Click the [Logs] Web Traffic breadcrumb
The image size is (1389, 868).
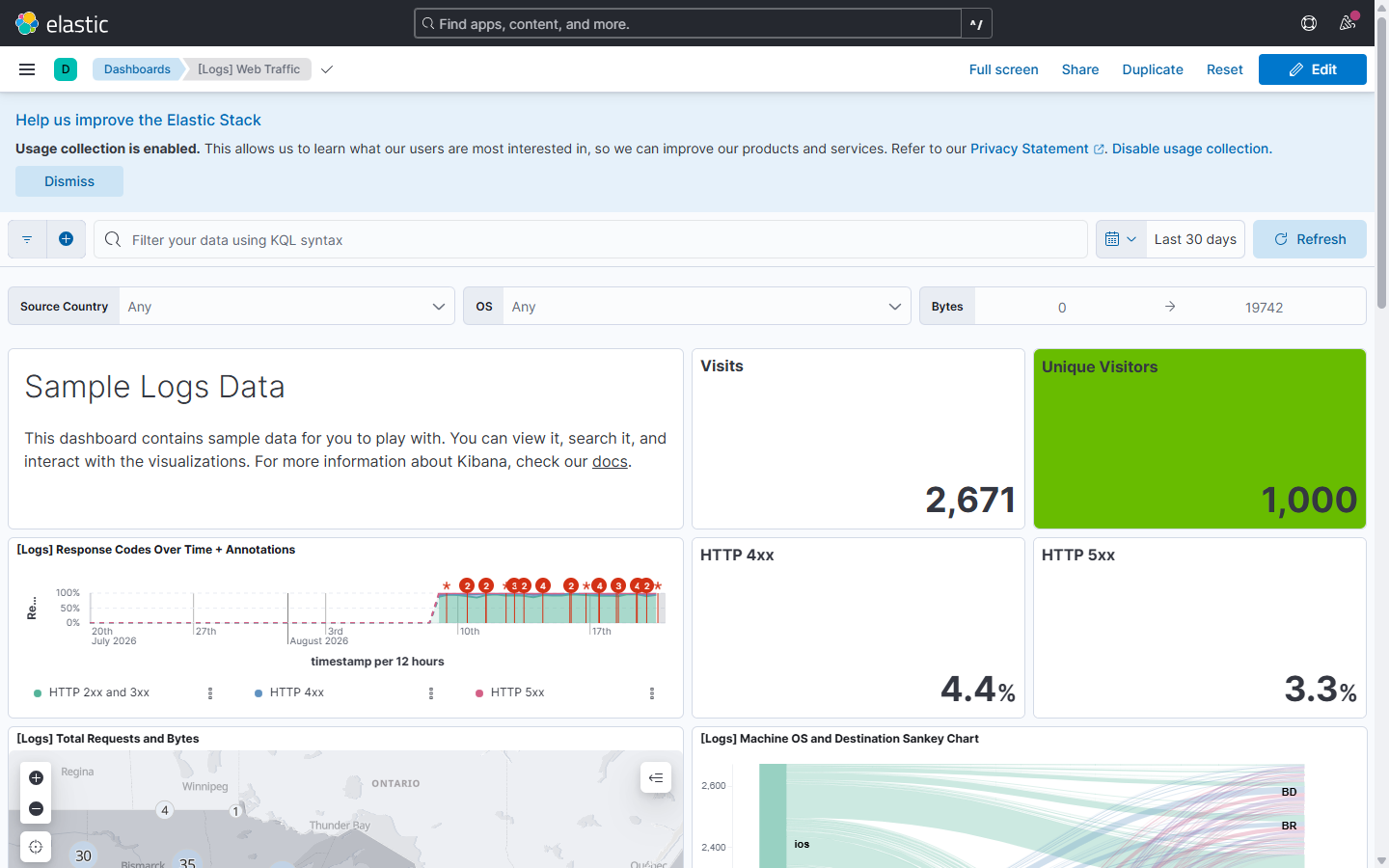[249, 69]
